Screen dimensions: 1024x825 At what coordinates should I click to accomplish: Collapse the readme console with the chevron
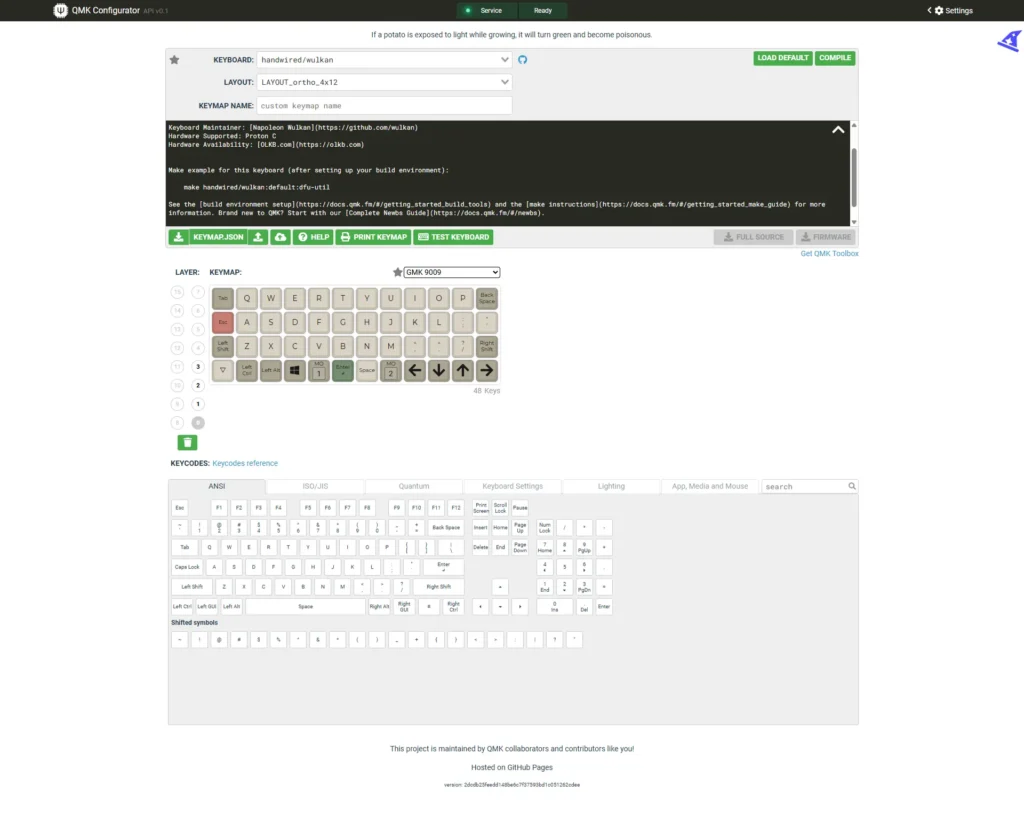coord(838,130)
